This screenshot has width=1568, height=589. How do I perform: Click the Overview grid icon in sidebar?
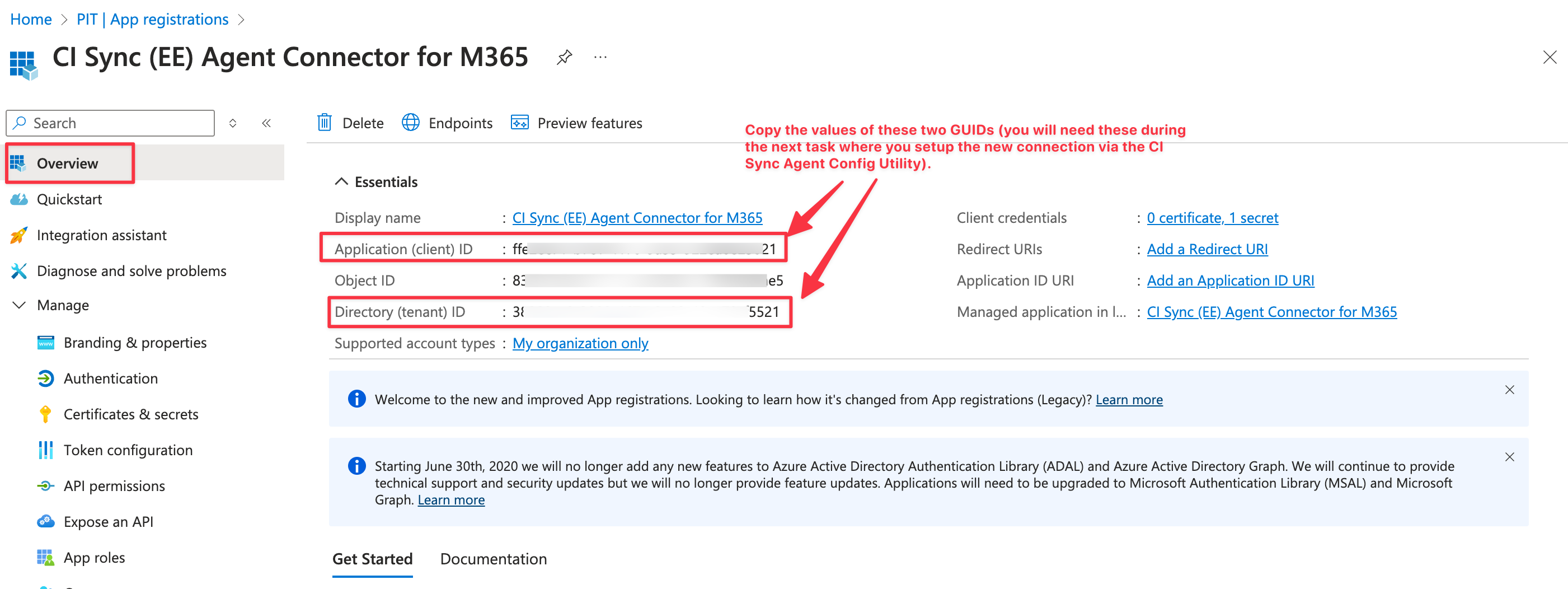[x=18, y=162]
